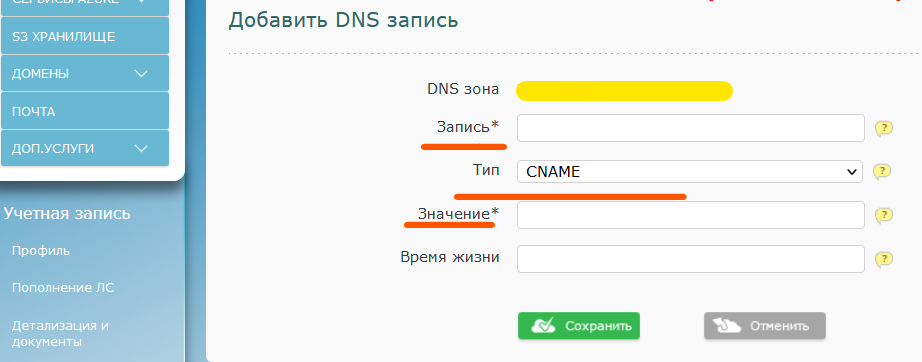Click help icon next to Значение field
This screenshot has width=922, height=362.
click(884, 216)
